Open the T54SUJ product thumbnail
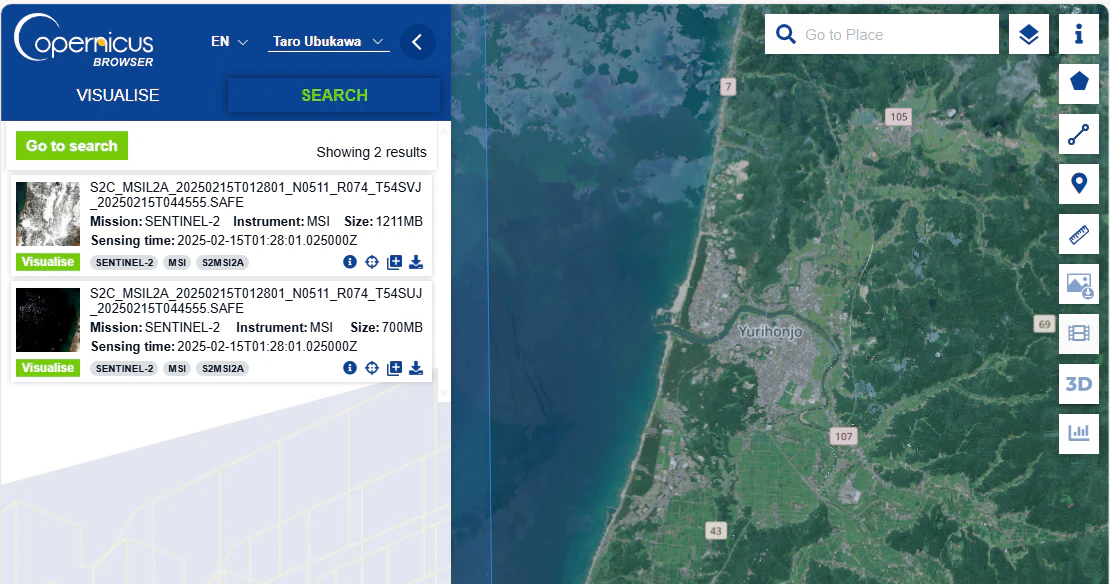 48,320
